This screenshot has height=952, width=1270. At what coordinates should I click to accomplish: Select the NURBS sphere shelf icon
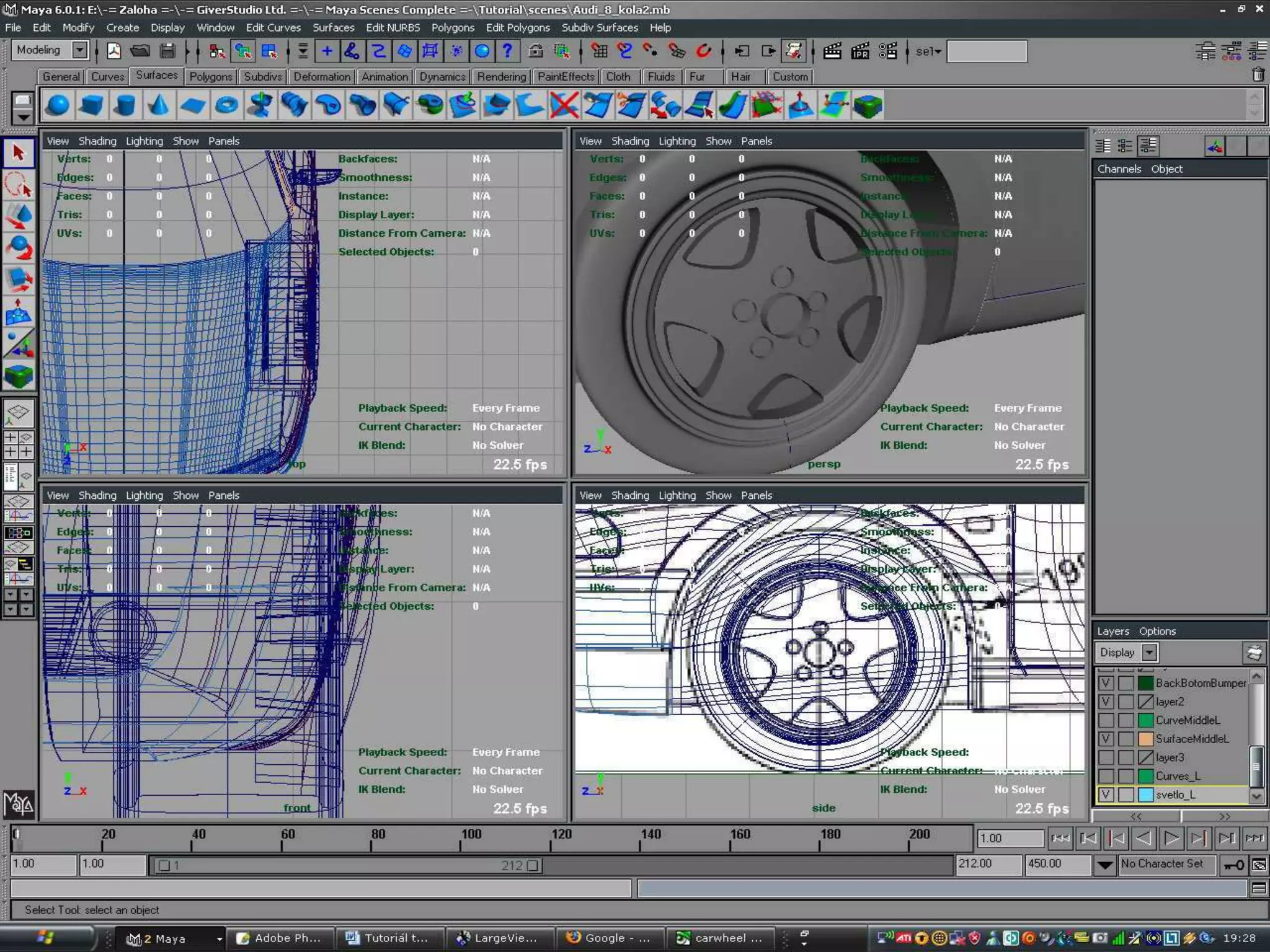tap(58, 105)
